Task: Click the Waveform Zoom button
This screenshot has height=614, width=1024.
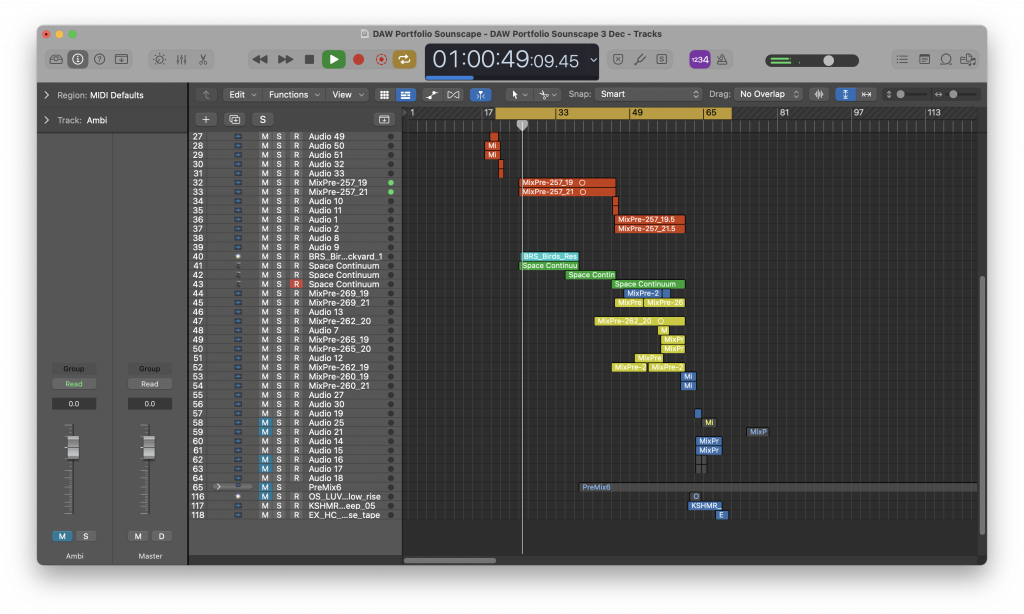Action: pyautogui.click(x=819, y=95)
